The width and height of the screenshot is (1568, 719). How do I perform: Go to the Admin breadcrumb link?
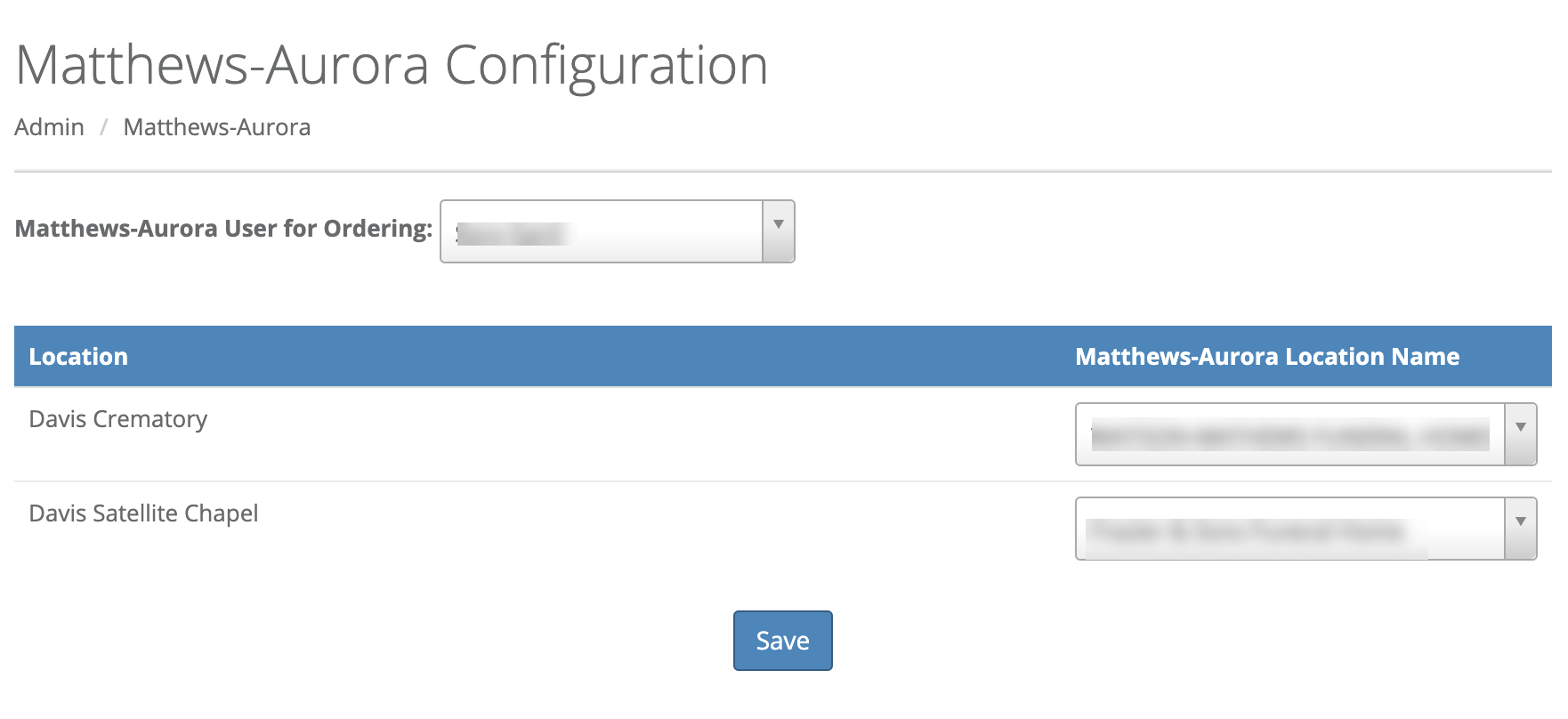coord(49,127)
